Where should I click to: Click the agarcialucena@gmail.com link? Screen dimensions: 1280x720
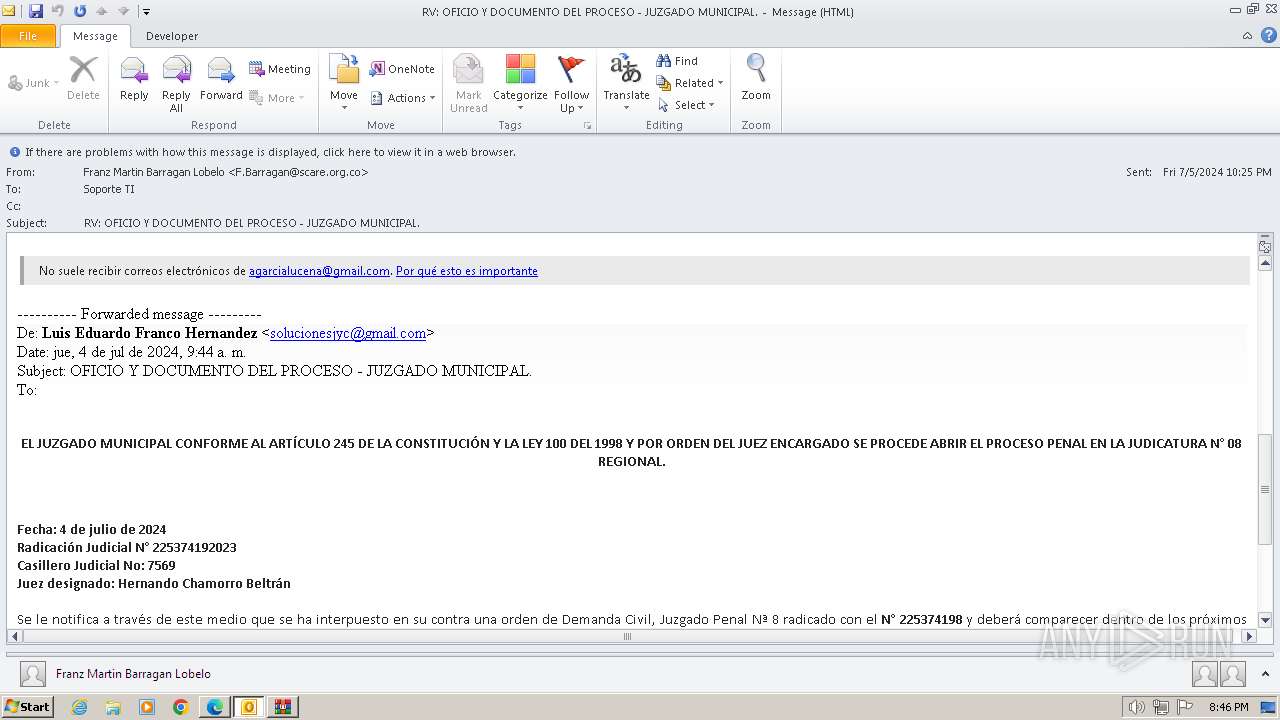(x=319, y=271)
